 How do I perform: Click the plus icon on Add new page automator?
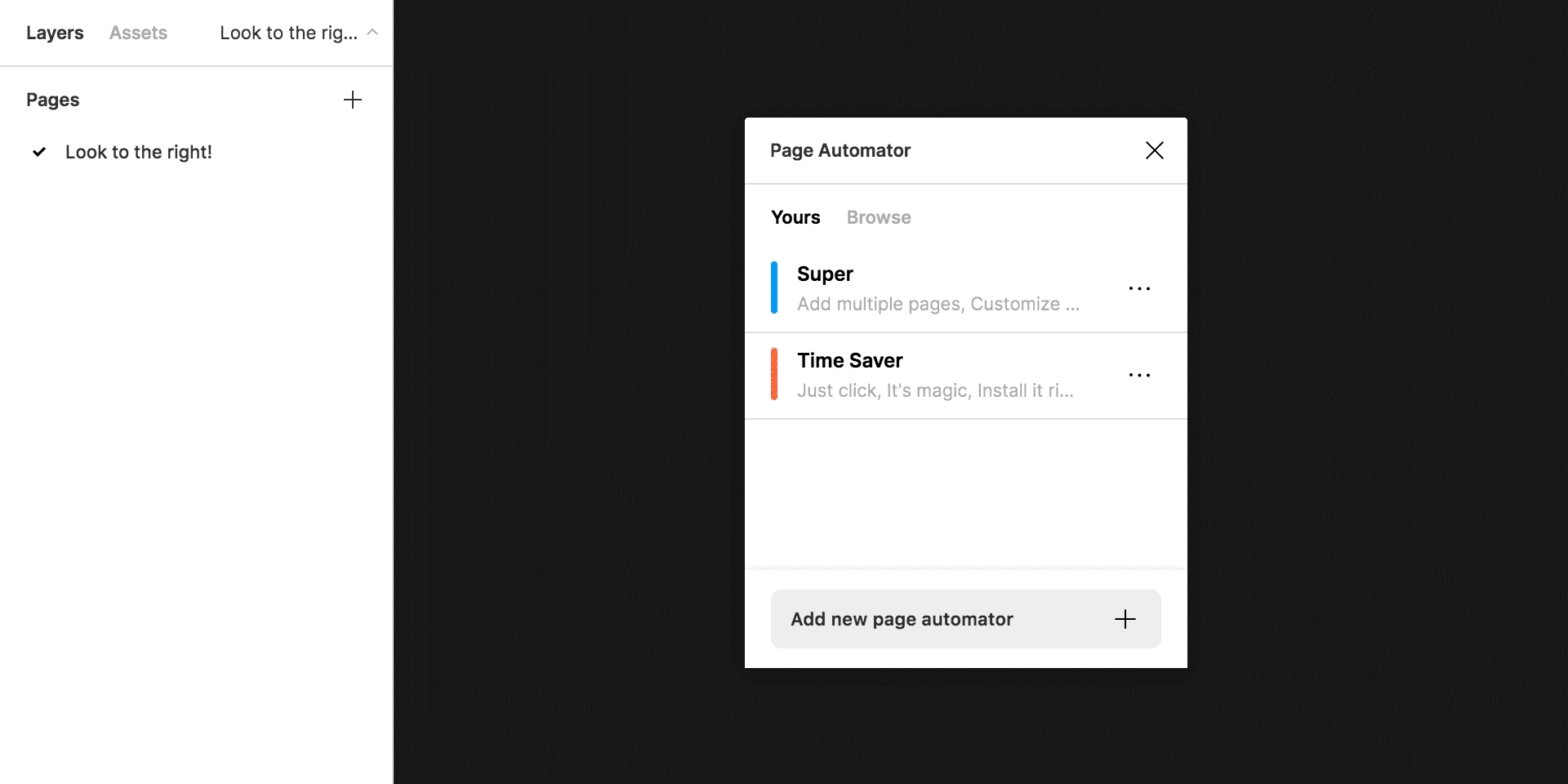1125,619
